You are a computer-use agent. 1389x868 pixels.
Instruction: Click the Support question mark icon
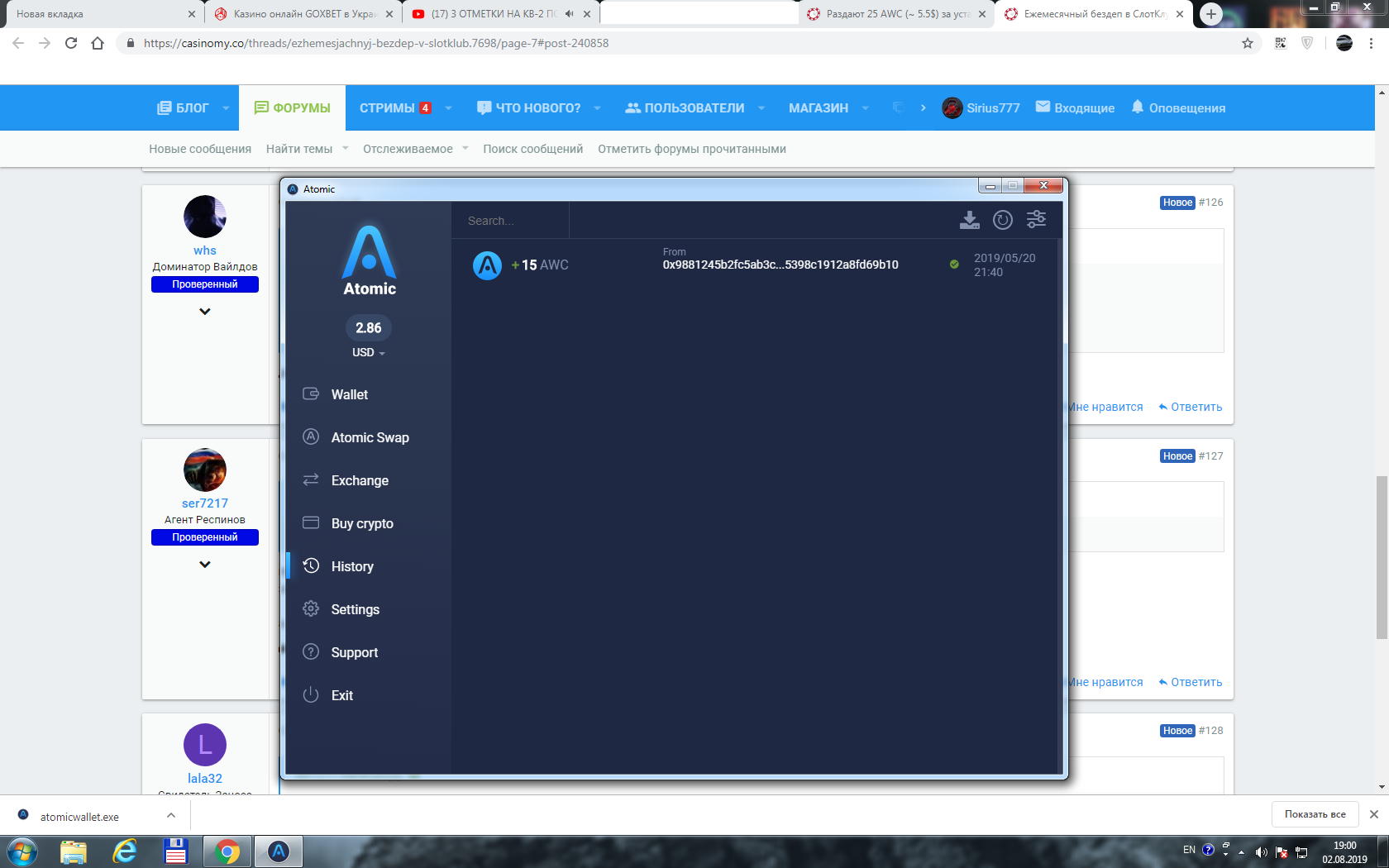tap(311, 651)
